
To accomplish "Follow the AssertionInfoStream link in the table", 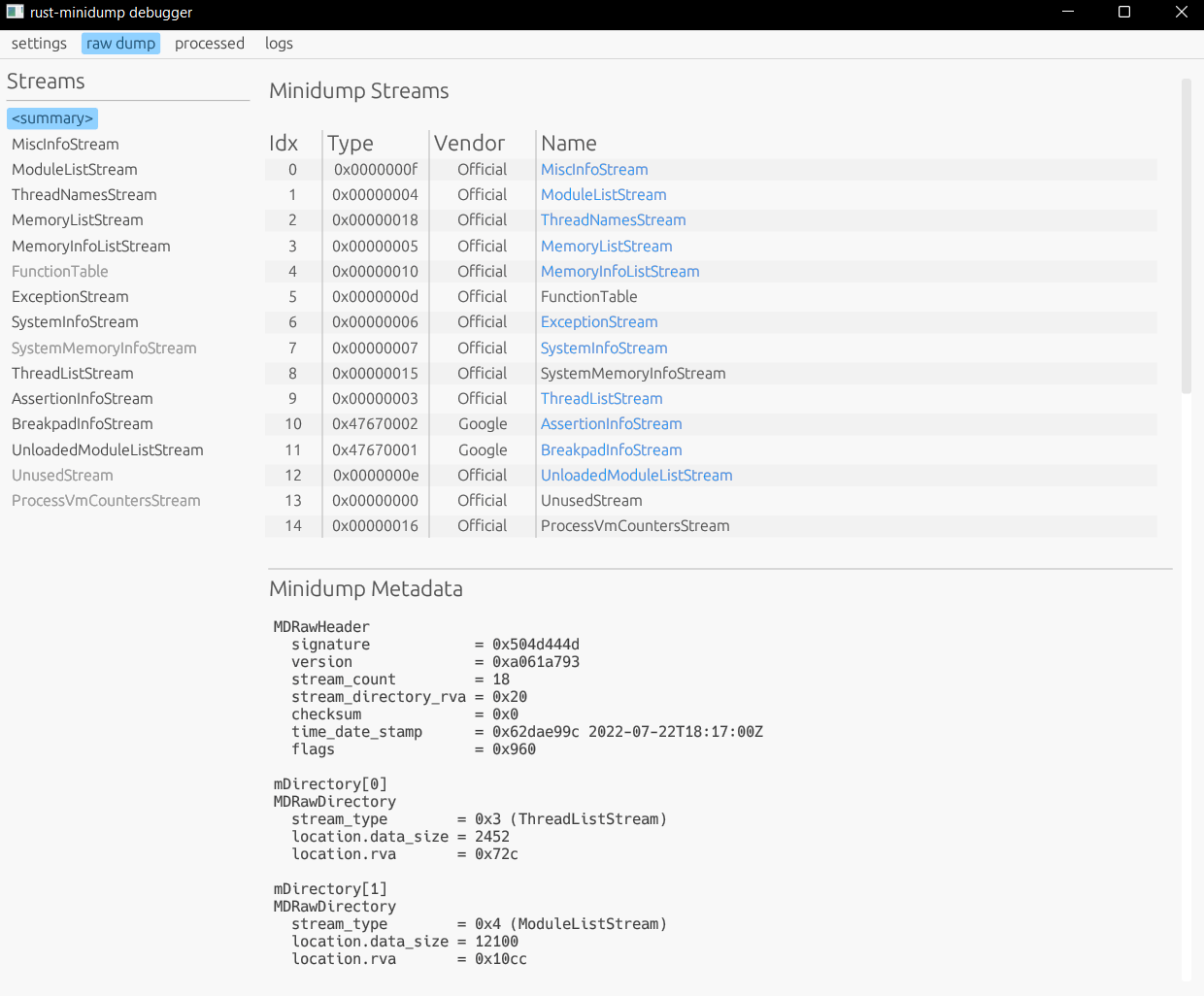I will point(612,423).
